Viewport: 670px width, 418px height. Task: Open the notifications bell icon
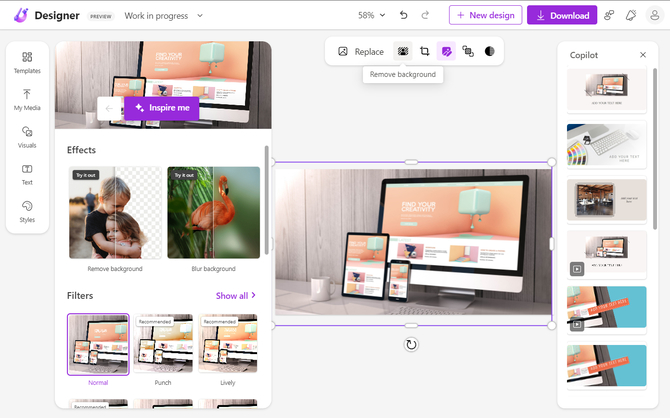click(631, 15)
